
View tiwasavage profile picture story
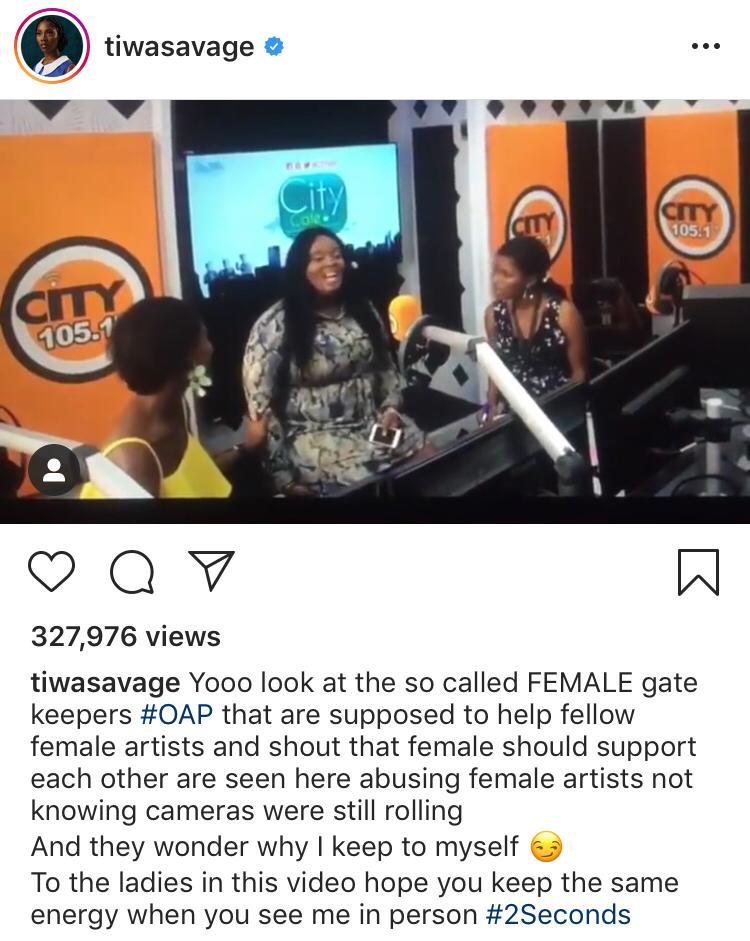click(52, 46)
